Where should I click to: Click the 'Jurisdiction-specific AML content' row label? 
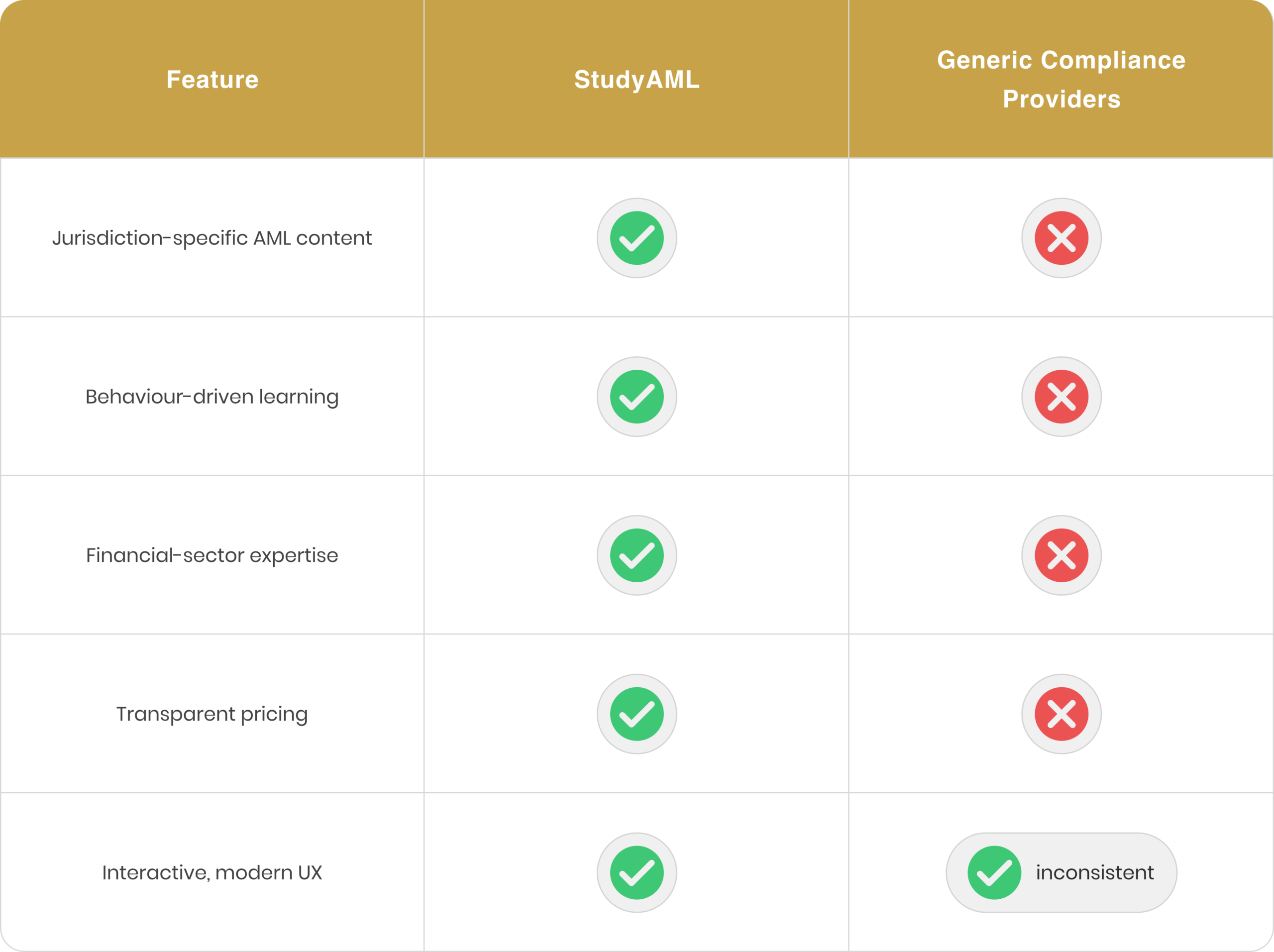(212, 238)
